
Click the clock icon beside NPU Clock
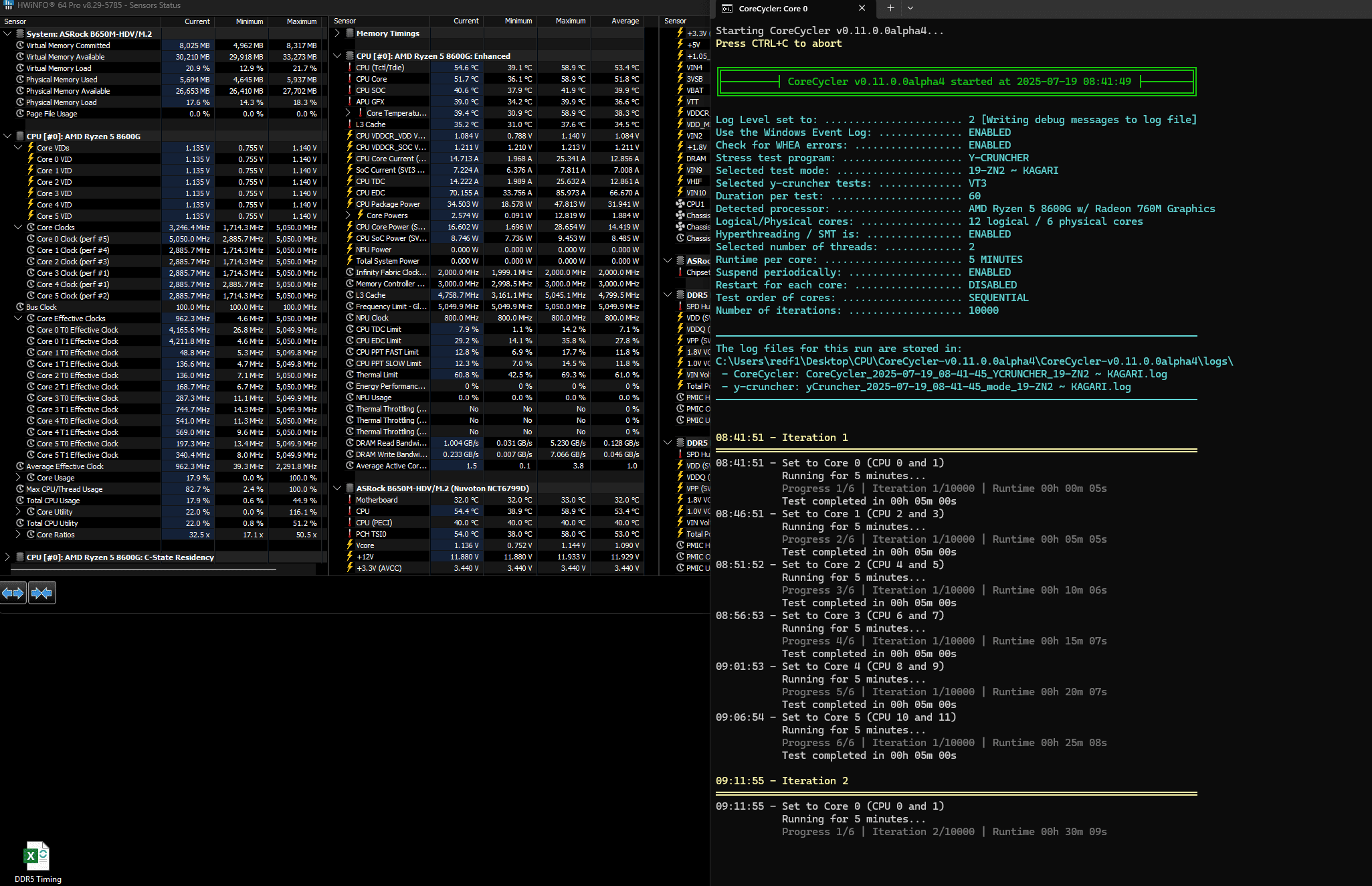350,318
